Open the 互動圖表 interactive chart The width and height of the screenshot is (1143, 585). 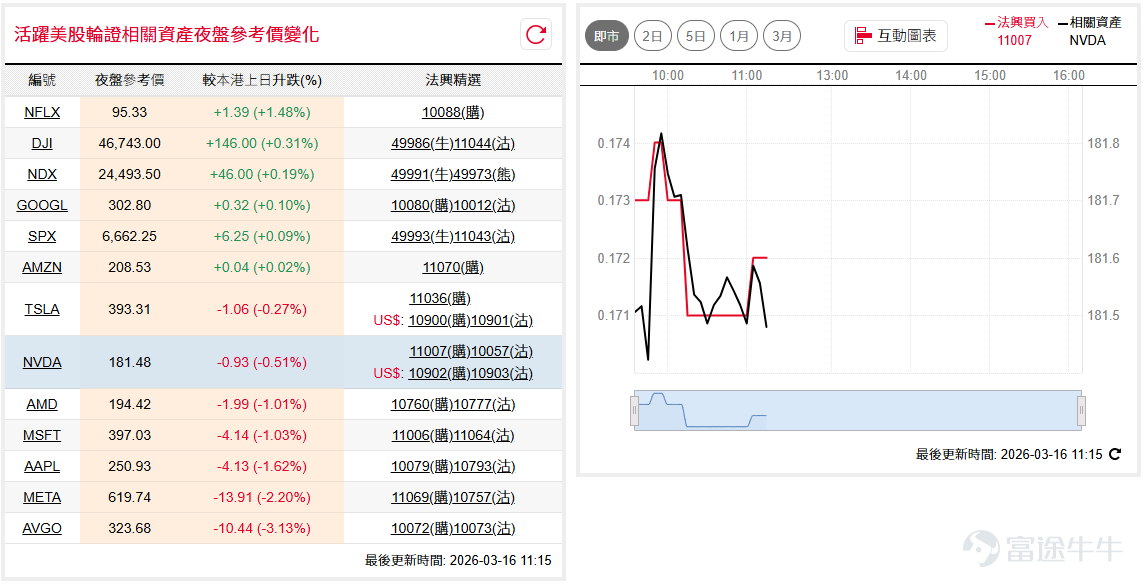(x=896, y=36)
